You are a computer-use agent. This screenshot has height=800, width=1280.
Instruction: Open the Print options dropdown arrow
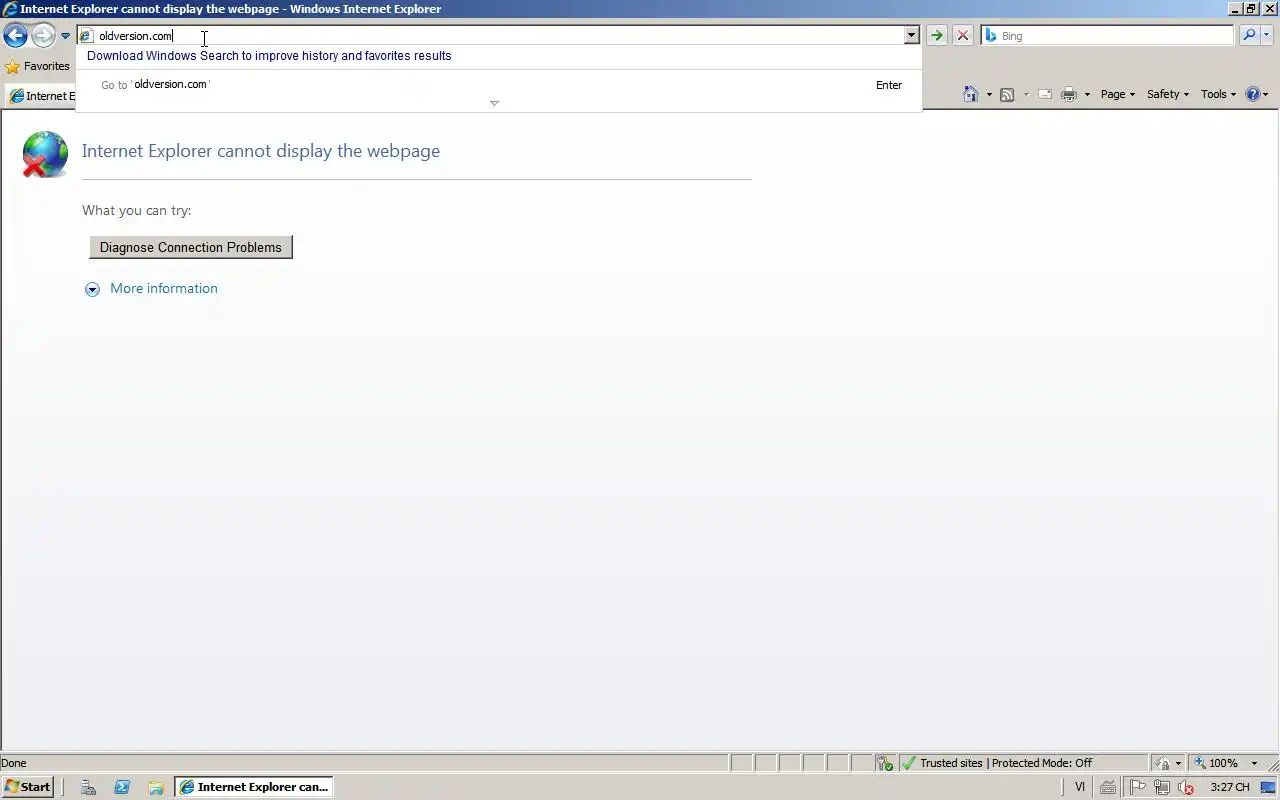1087,95
